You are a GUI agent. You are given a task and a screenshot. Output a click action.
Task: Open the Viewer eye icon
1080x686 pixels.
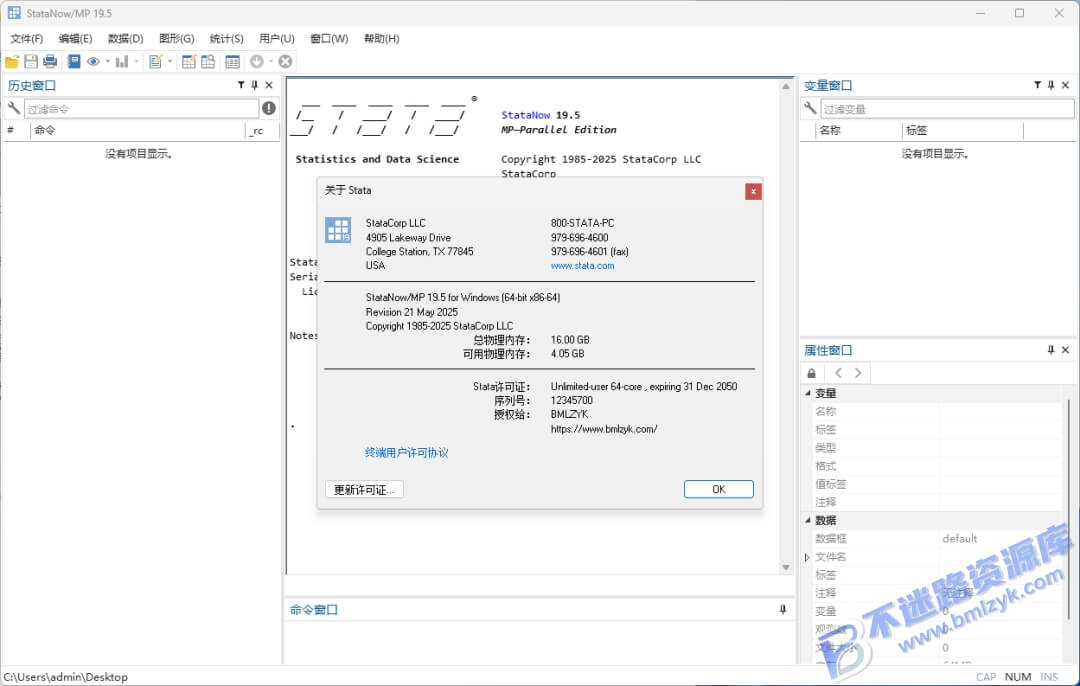click(x=93, y=61)
